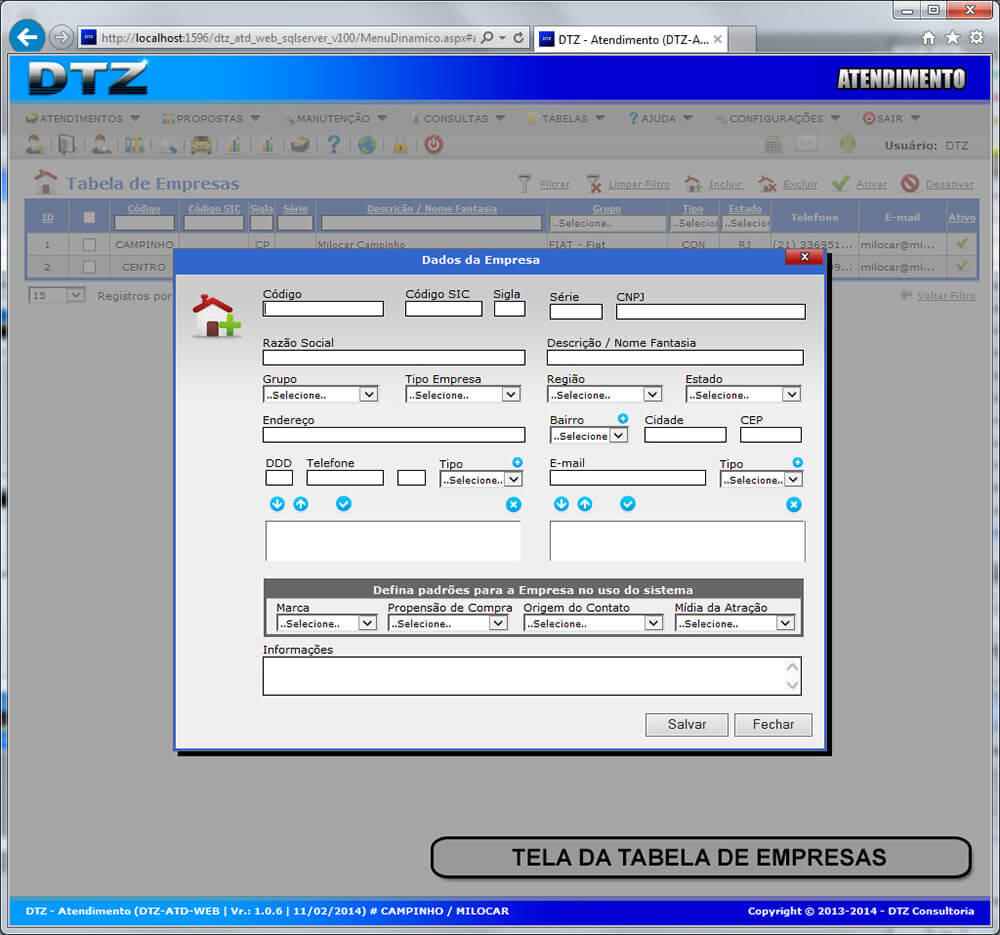1000x935 pixels.
Task: Expand the Estado dropdown in the dialog
Action: (x=743, y=395)
